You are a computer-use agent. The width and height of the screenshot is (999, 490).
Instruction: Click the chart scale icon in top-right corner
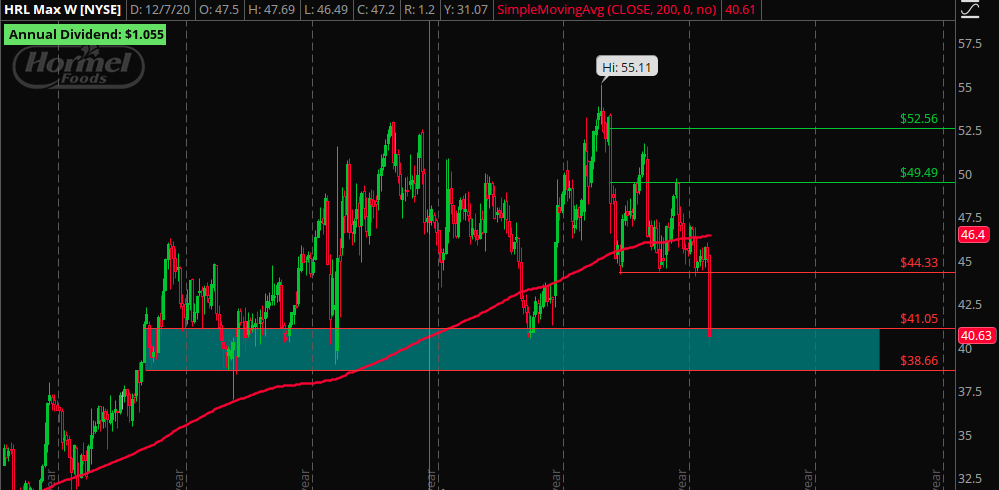click(969, 10)
